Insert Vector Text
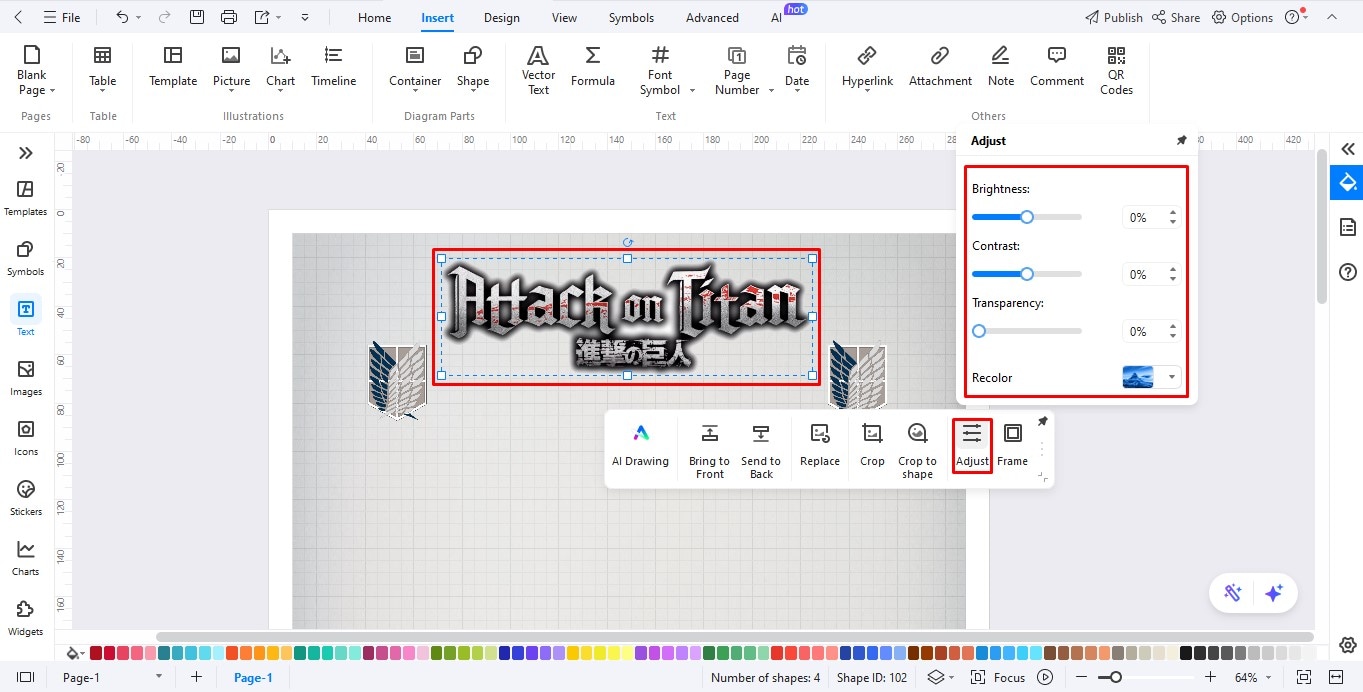1363x692 pixels. click(538, 70)
